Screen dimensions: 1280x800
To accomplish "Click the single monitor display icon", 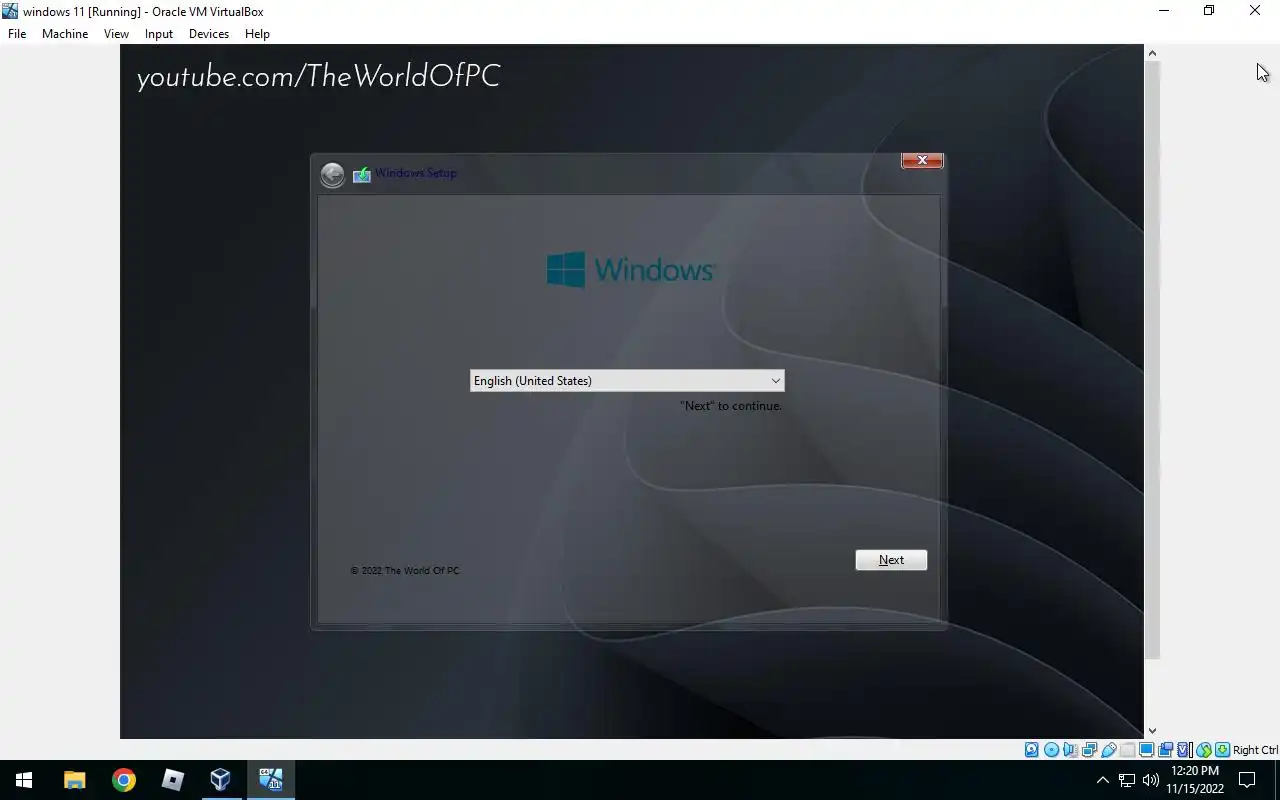I will 1147,750.
